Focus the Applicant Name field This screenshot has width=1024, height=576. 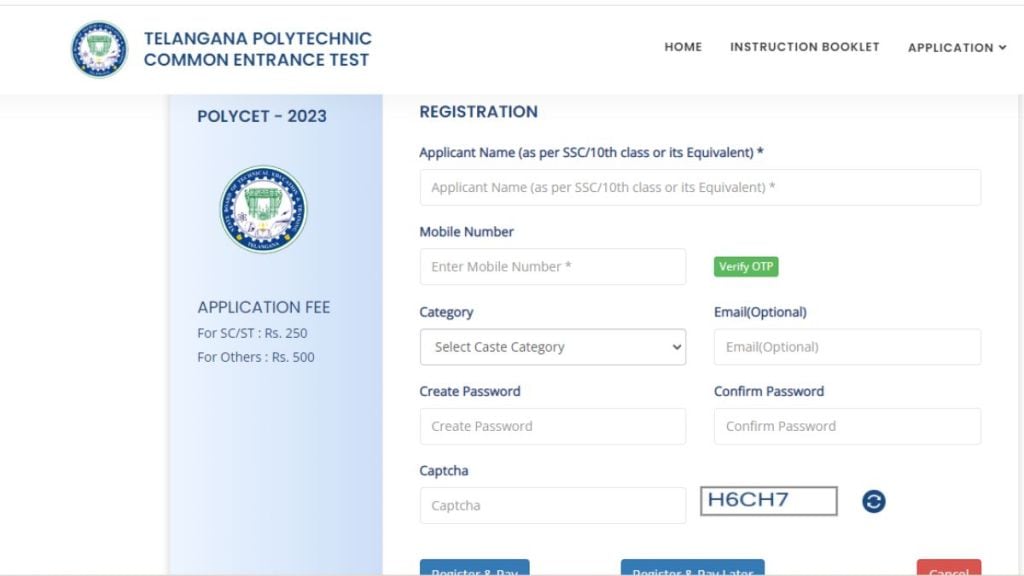(x=700, y=187)
